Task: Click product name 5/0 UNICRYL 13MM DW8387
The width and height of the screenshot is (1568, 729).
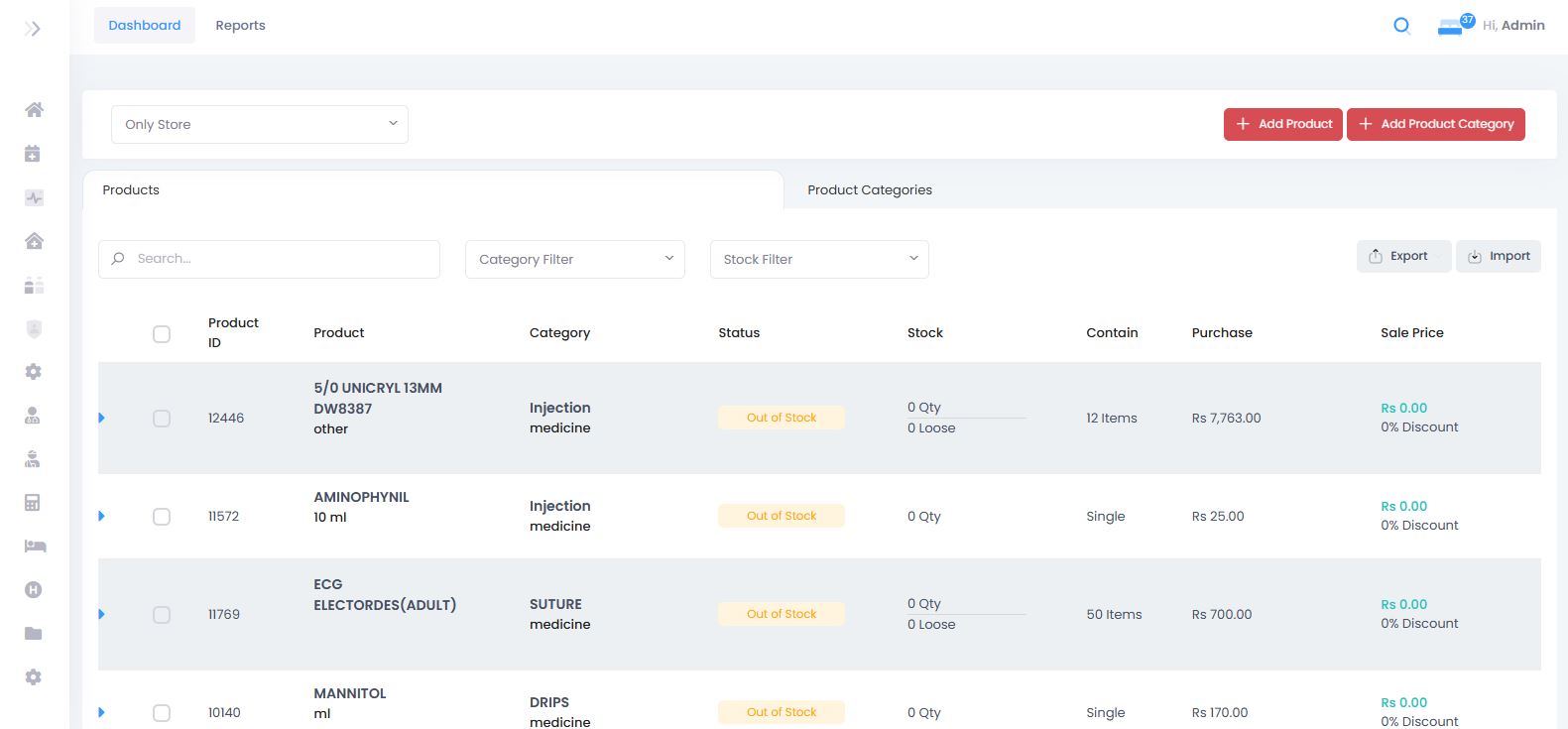Action: click(x=378, y=398)
